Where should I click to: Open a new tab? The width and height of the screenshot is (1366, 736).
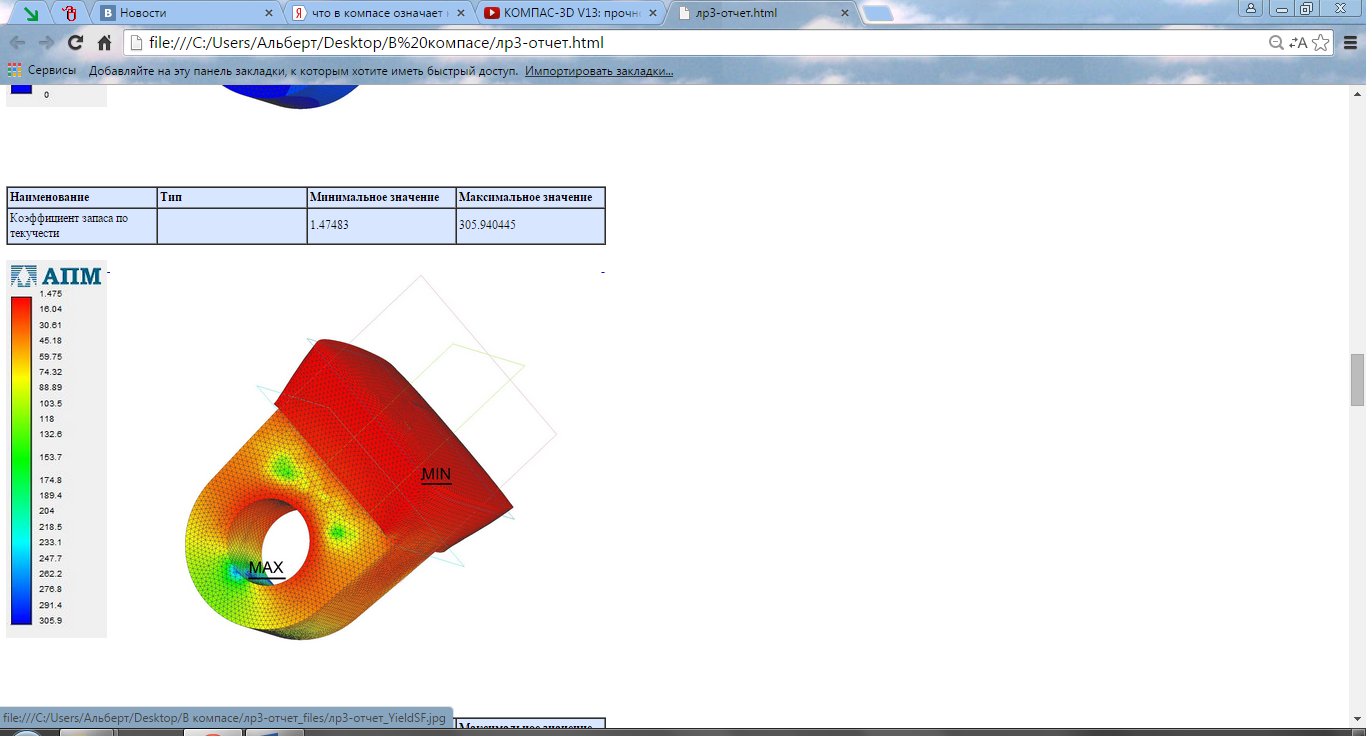tap(877, 14)
